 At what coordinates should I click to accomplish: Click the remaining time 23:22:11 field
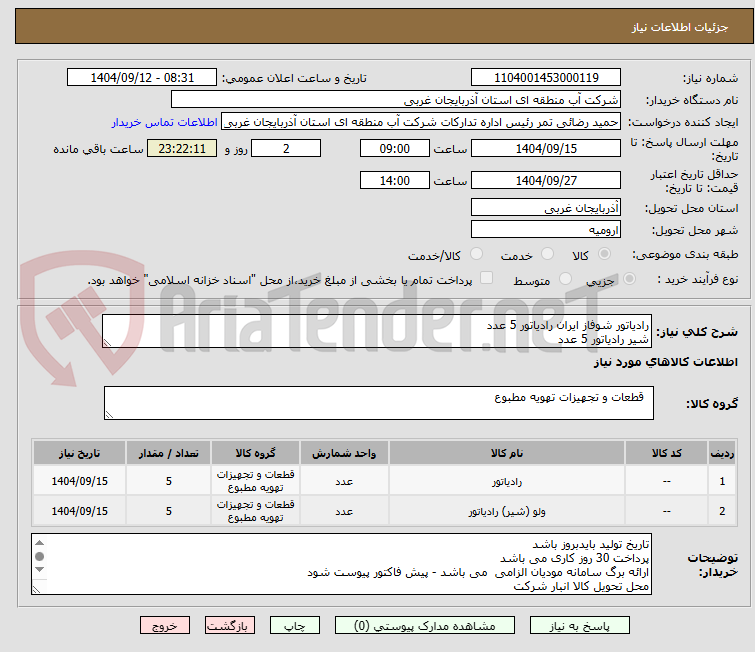click(182, 148)
